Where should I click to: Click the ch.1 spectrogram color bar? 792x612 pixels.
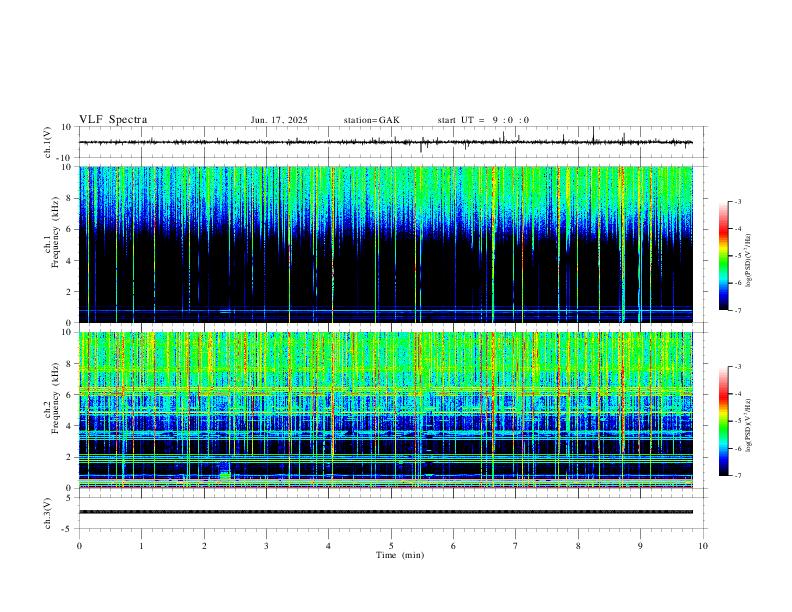tap(723, 256)
